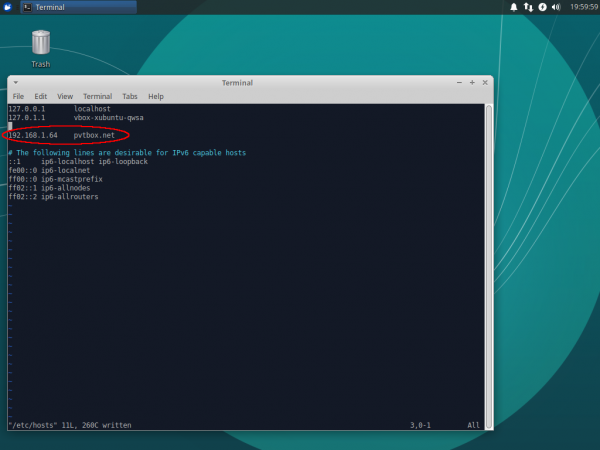The image size is (600, 450).
Task: Open the Terminal menu
Action: pyautogui.click(x=98, y=96)
